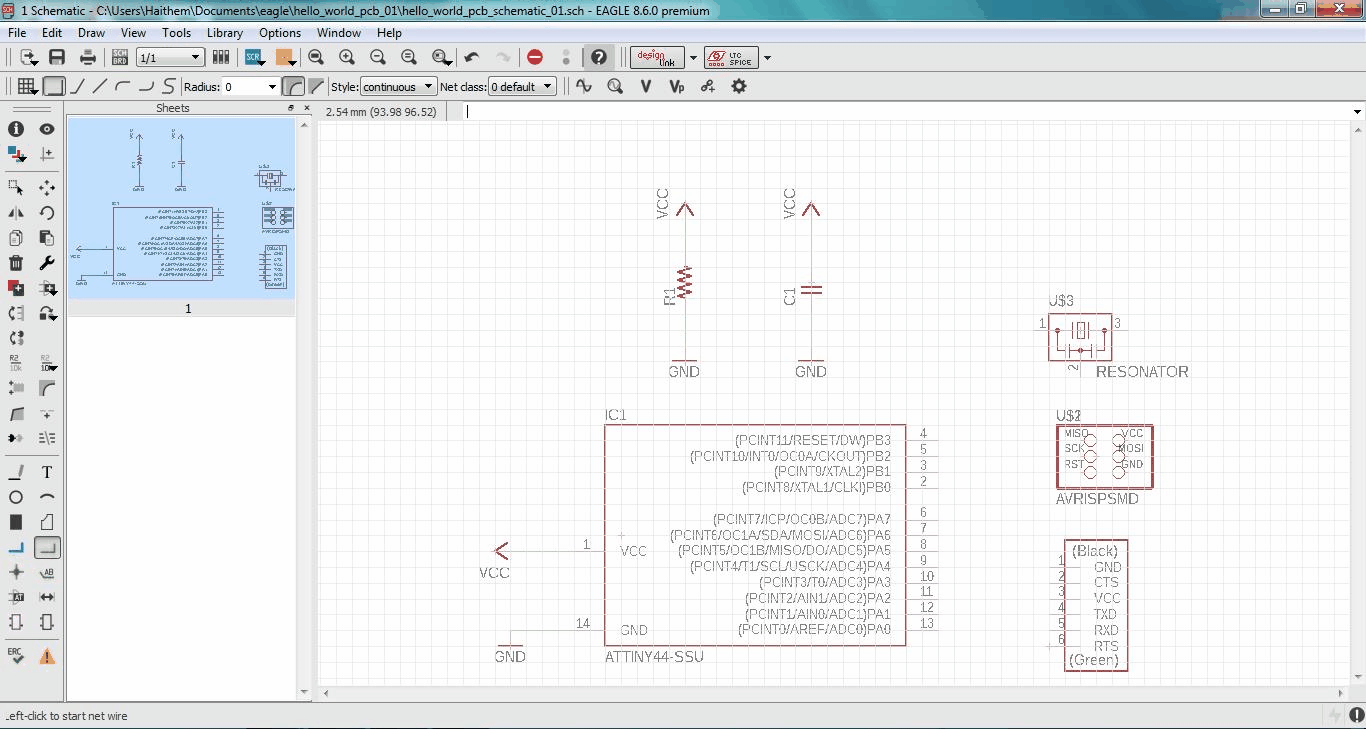Click the Design Link button

(657, 58)
